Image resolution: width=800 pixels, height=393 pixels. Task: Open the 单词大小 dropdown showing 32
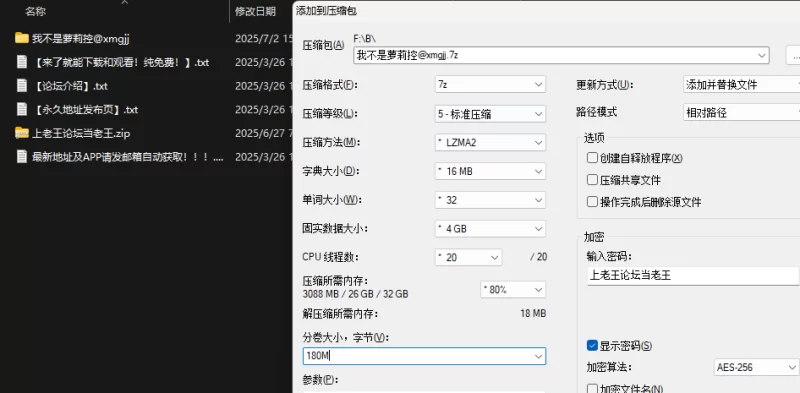coord(489,200)
